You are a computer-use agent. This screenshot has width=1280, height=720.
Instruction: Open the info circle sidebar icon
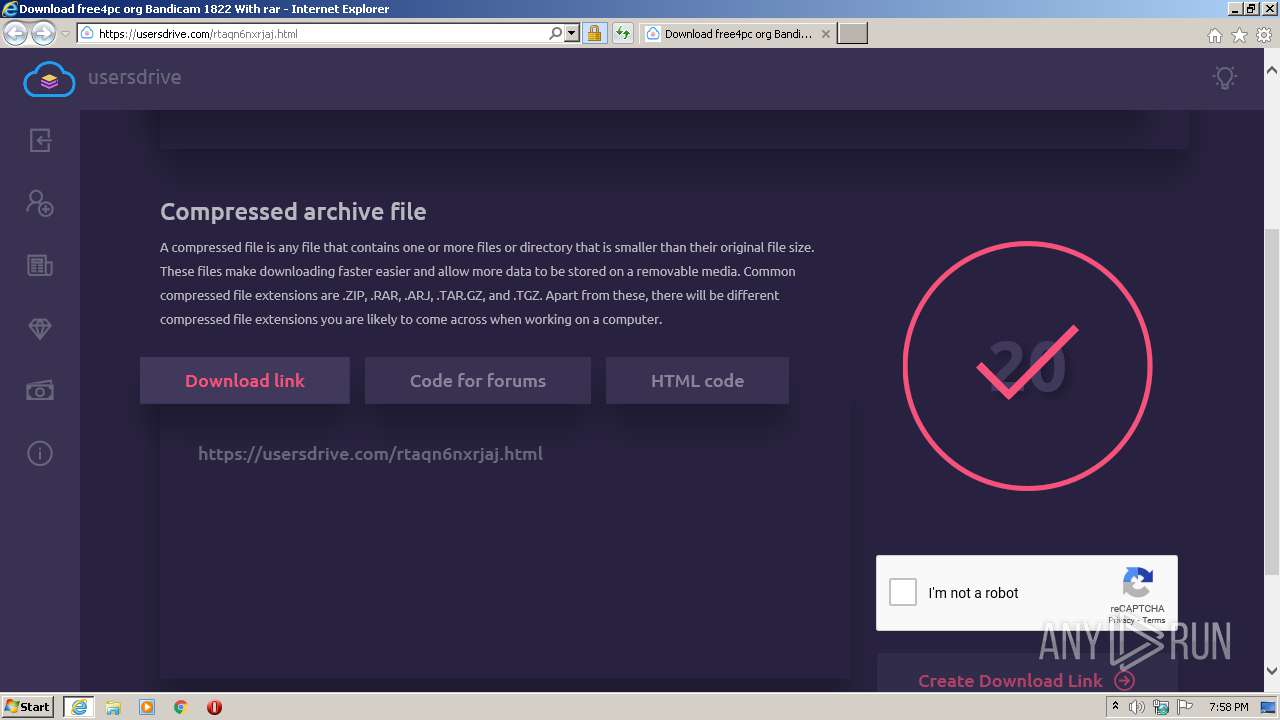(40, 454)
